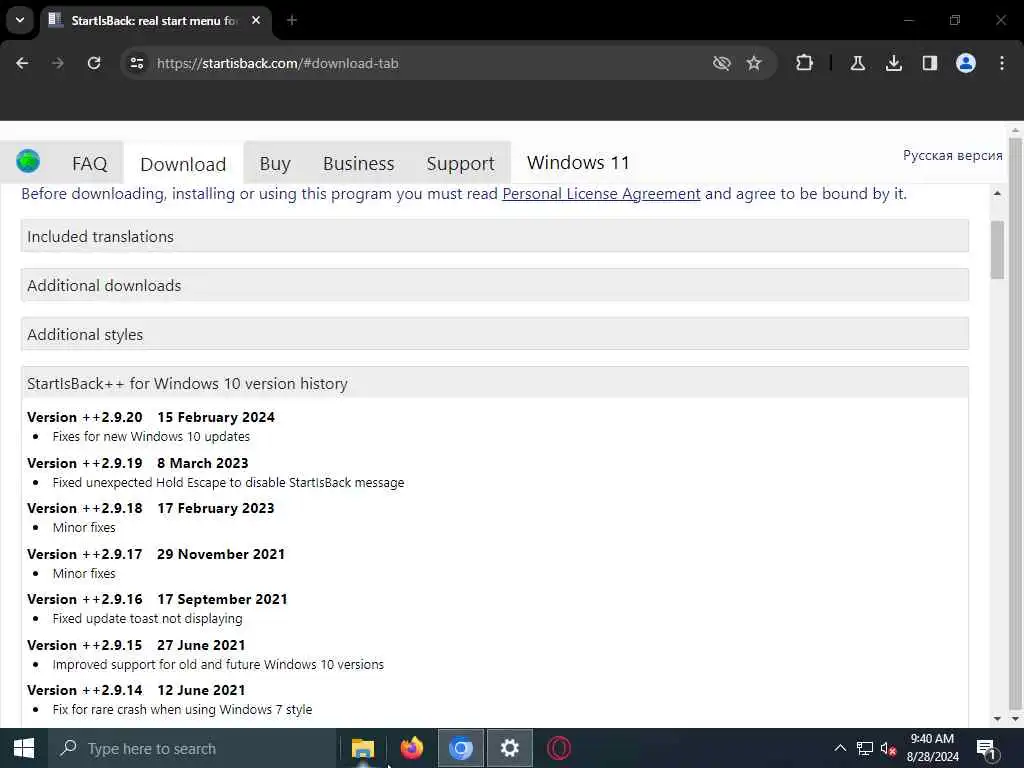The image size is (1024, 768).
Task: Select text 'Version ++2.9.18 17 February 2023'
Action: [151, 508]
